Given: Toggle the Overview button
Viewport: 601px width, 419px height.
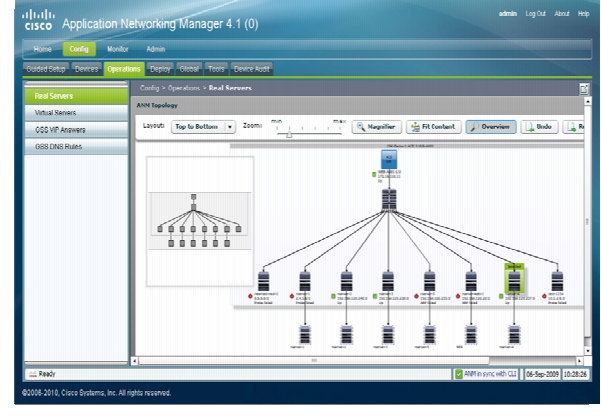Looking at the screenshot, I should tap(491, 127).
